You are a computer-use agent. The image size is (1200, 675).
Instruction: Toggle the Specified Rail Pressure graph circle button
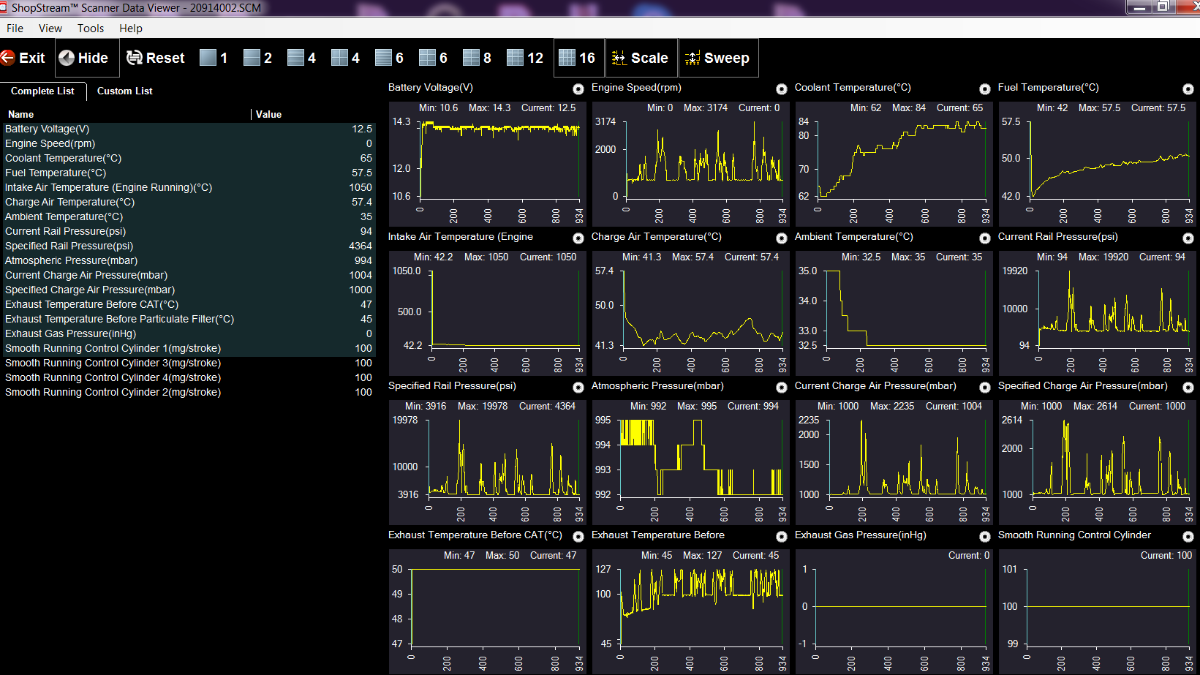(x=579, y=387)
